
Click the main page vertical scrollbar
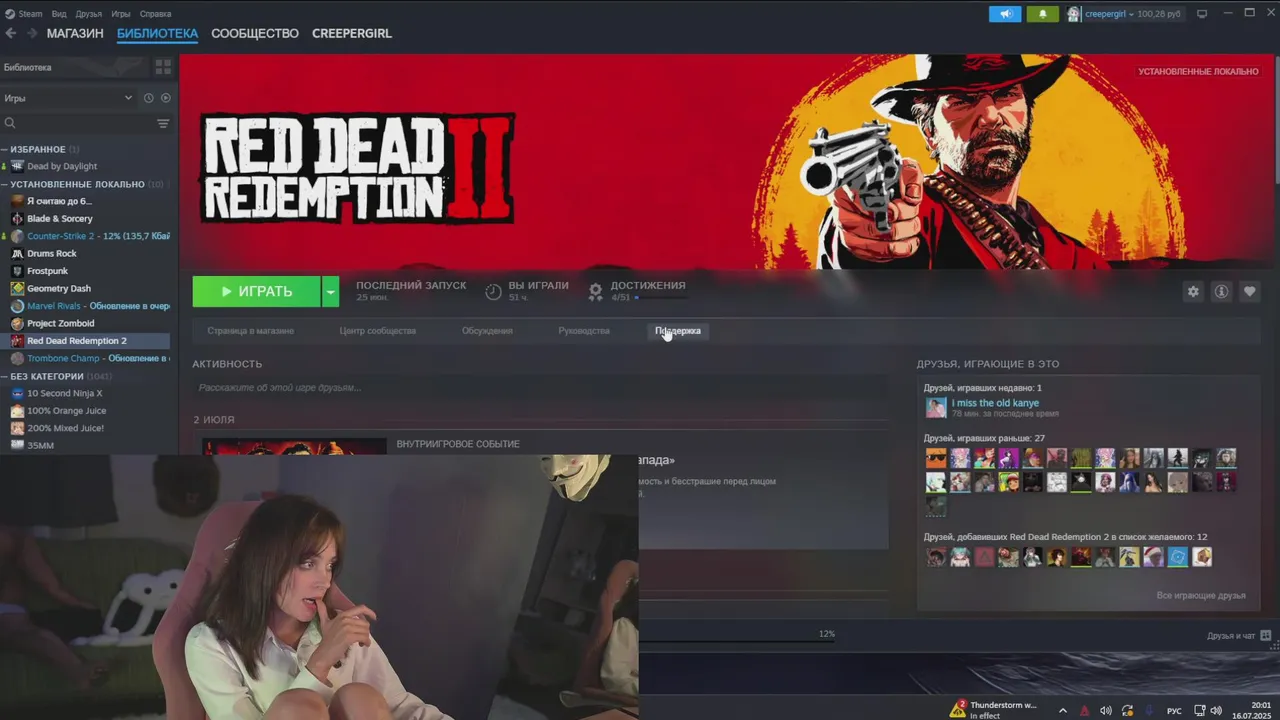(1276, 118)
